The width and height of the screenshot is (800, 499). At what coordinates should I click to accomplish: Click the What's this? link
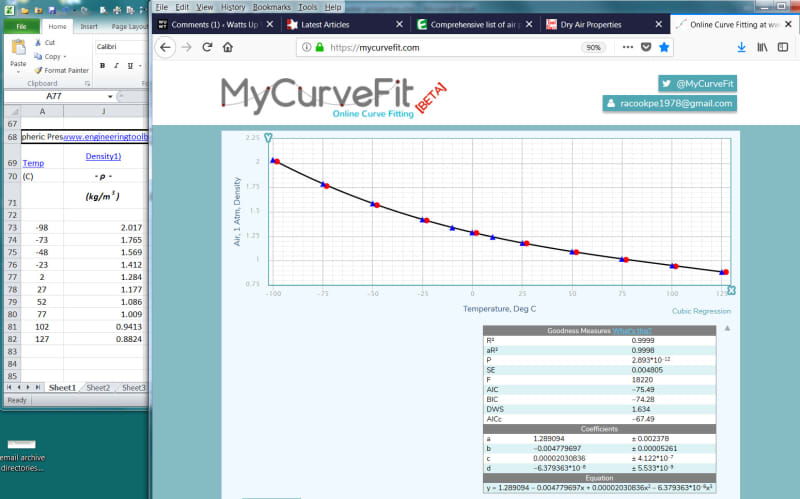632,331
